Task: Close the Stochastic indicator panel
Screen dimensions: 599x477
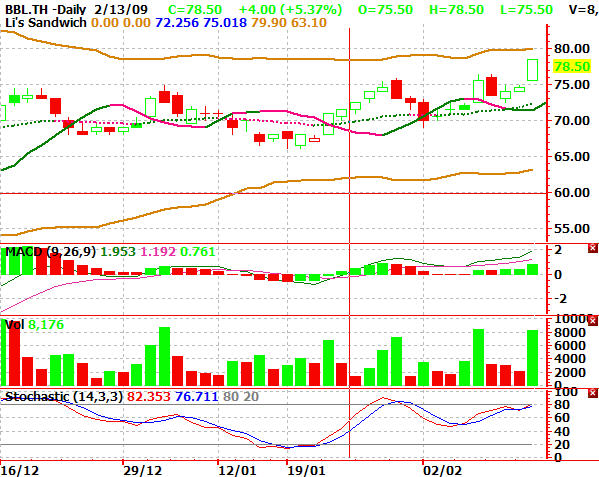Action: [593, 393]
